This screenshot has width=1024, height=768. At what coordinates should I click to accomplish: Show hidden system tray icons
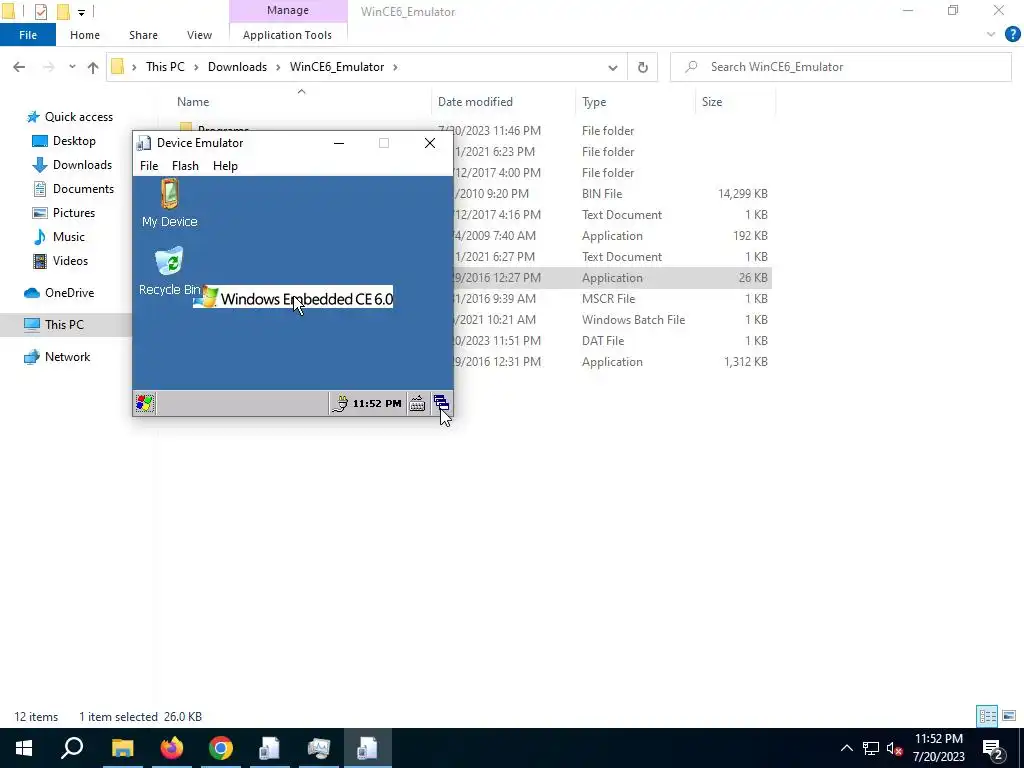tap(846, 748)
